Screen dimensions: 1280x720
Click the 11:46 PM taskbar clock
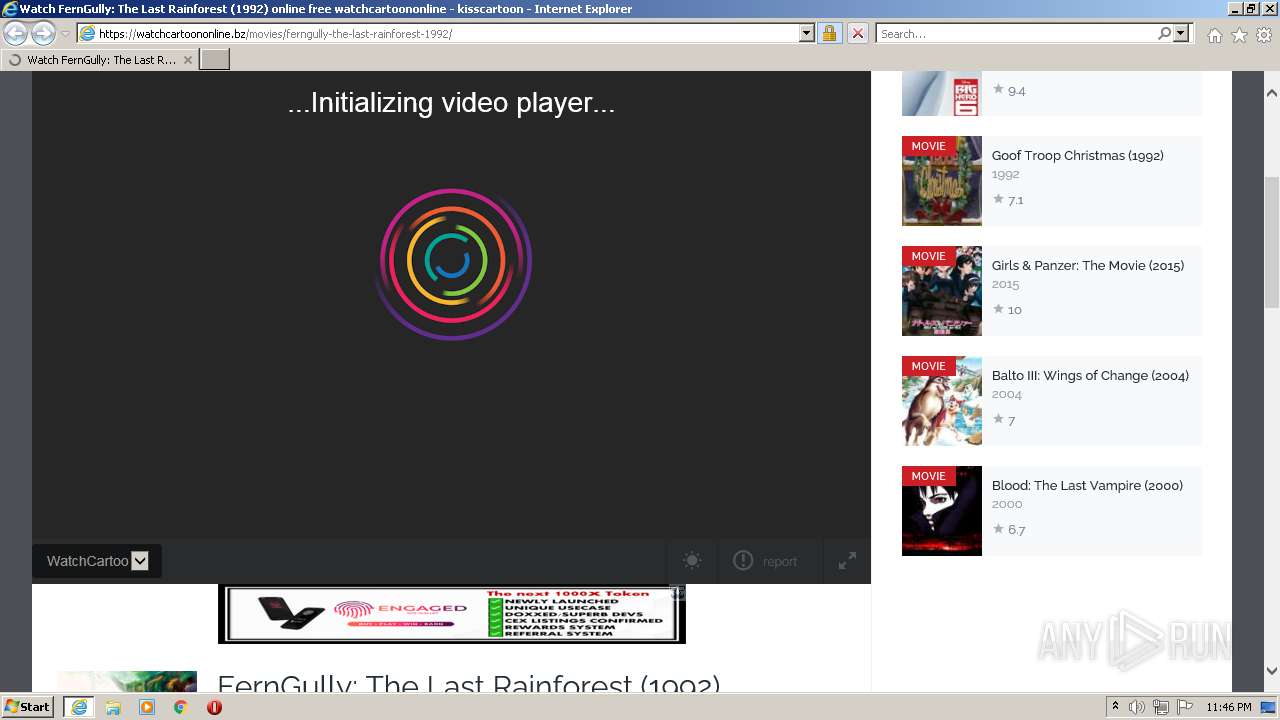pyautogui.click(x=1229, y=707)
